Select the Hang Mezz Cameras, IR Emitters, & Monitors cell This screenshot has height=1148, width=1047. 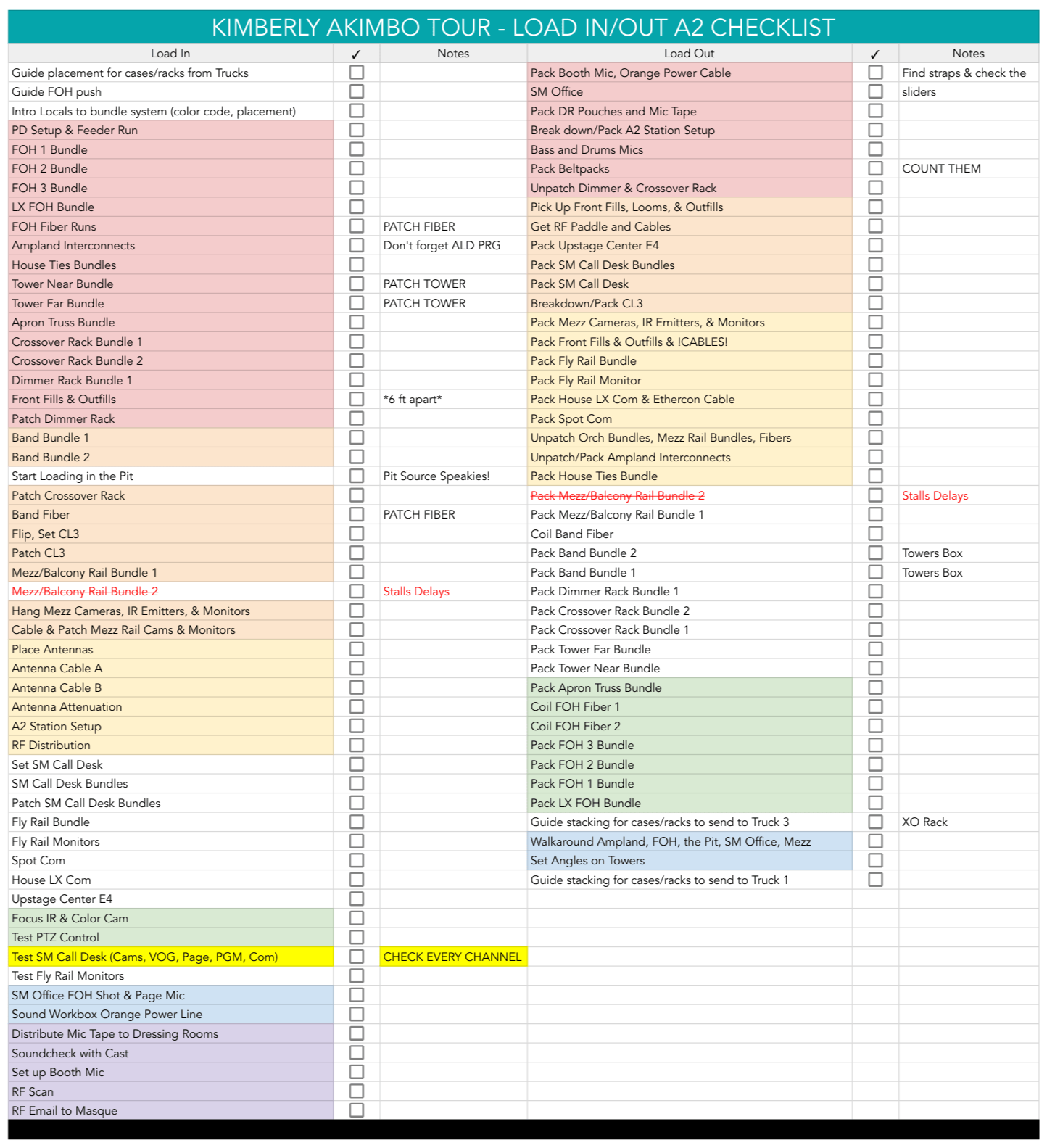coord(170,611)
